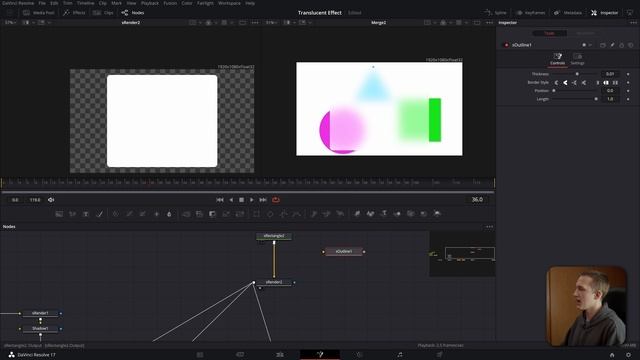Switch to Inspector Modifiers tab
The image size is (640, 360).
tap(585, 33)
